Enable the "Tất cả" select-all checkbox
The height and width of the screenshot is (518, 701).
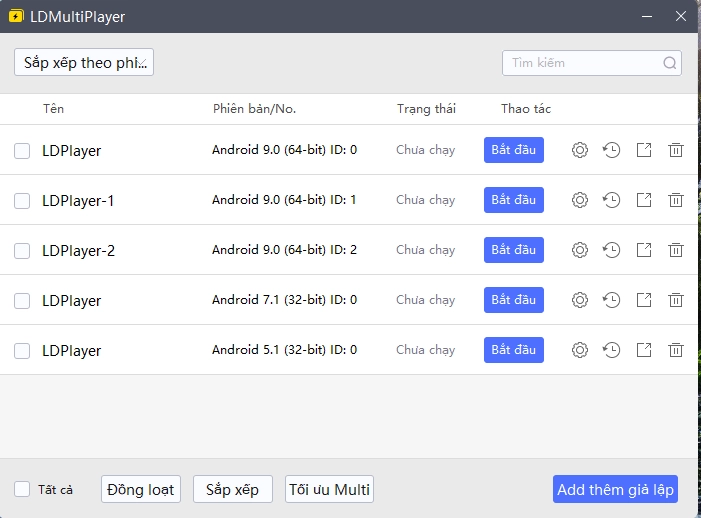click(x=22, y=489)
